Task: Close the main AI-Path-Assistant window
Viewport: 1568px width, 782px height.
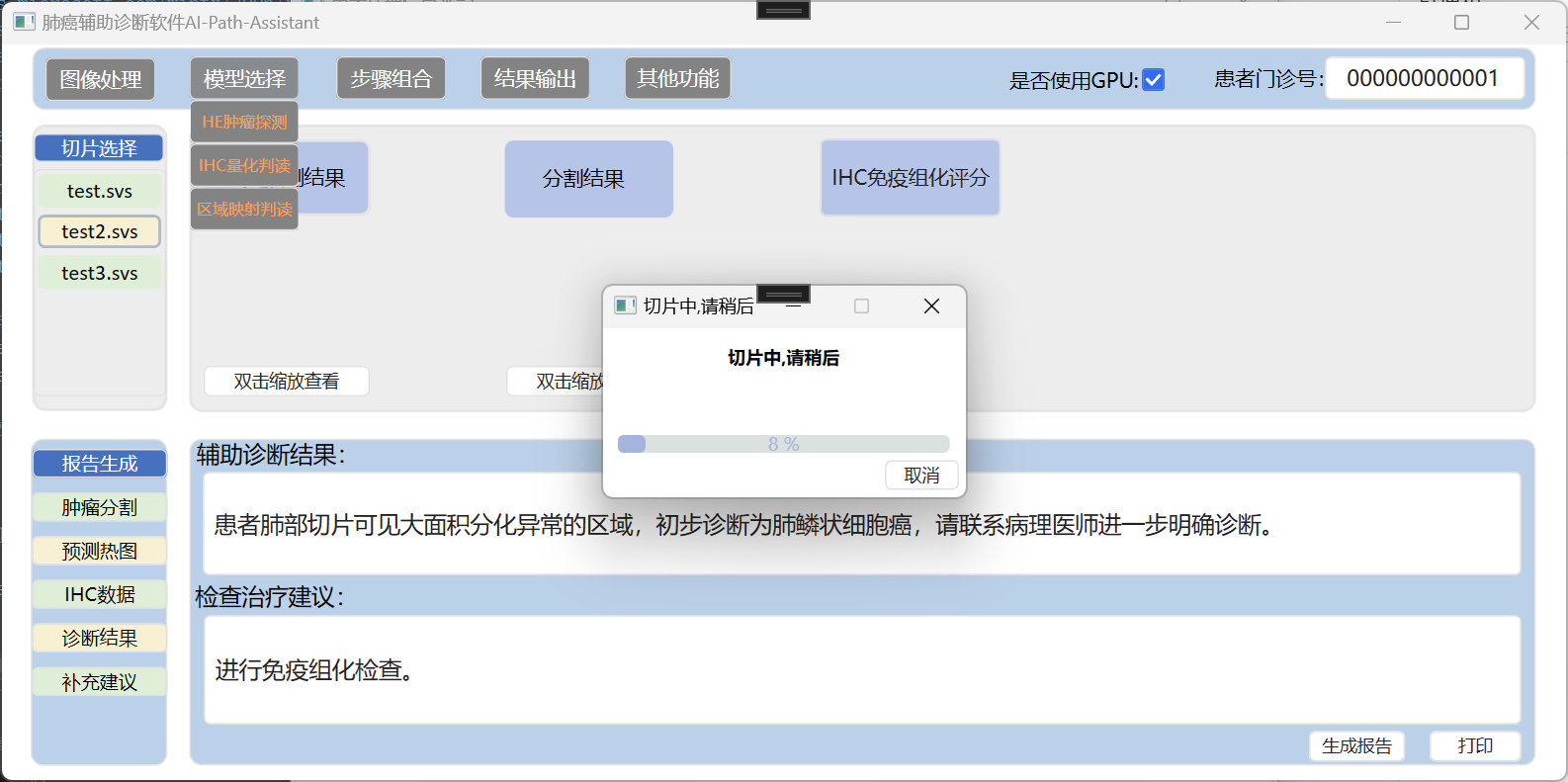Action: click(x=1531, y=22)
